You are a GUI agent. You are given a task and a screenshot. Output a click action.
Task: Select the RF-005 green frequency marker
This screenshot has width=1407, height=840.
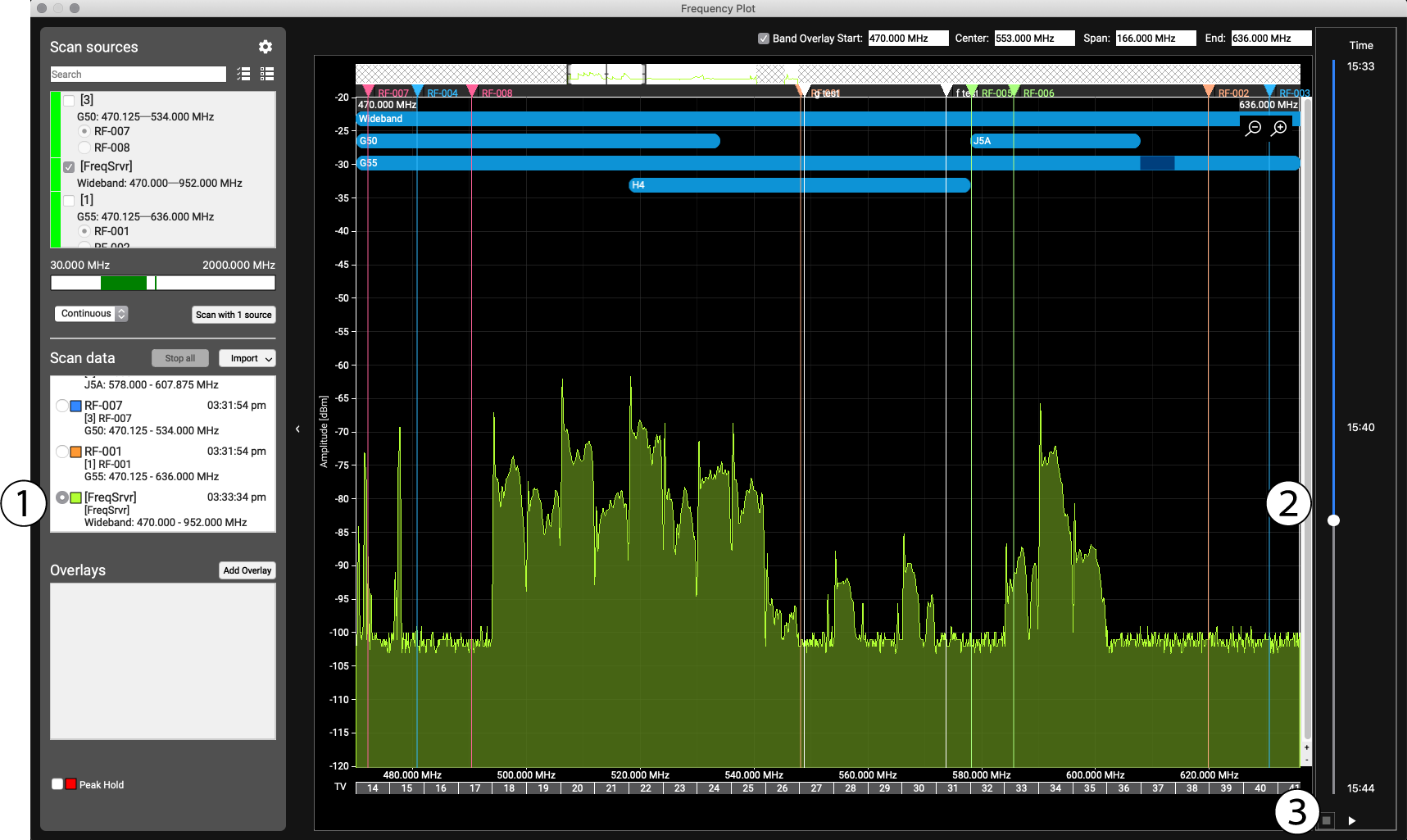972,91
